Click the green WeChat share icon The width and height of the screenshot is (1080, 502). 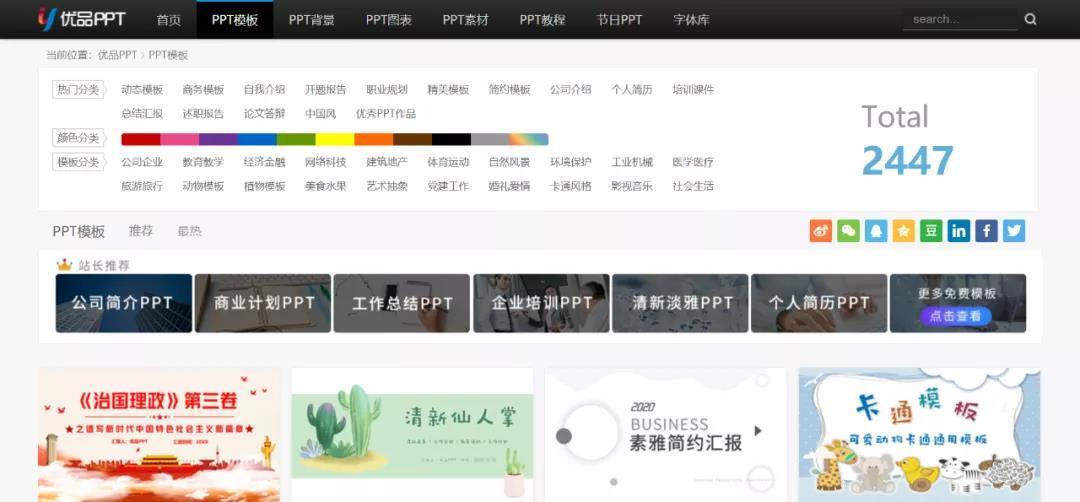tap(848, 231)
